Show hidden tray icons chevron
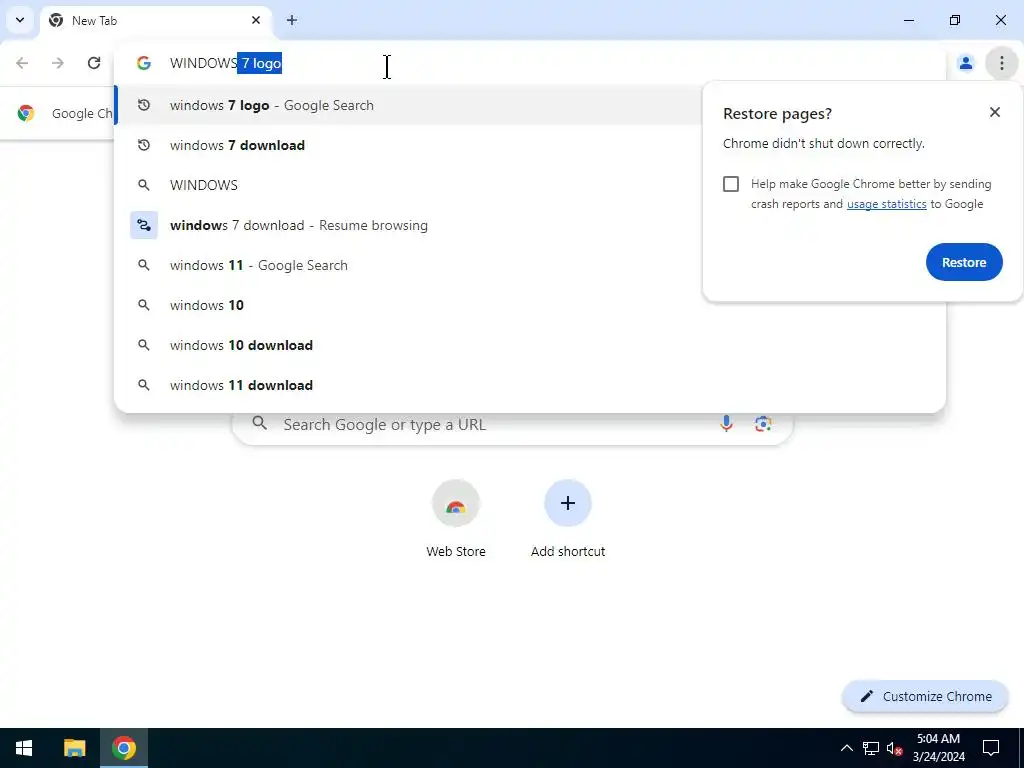The height and width of the screenshot is (768, 1024). click(x=846, y=748)
